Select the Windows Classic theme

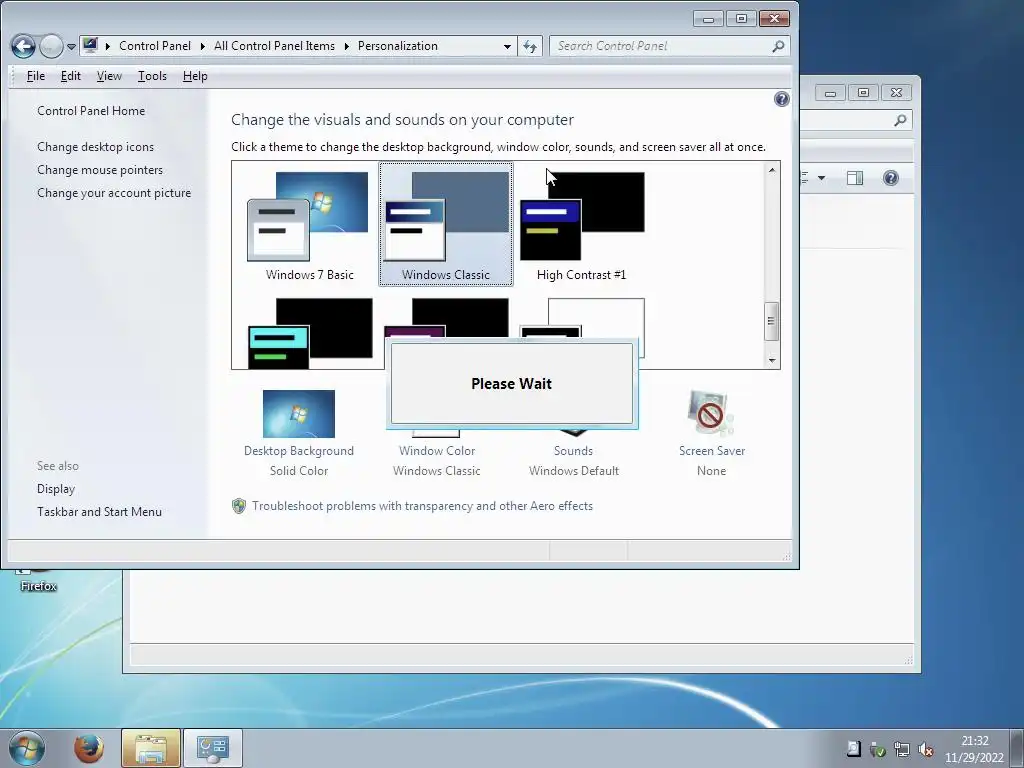[445, 225]
